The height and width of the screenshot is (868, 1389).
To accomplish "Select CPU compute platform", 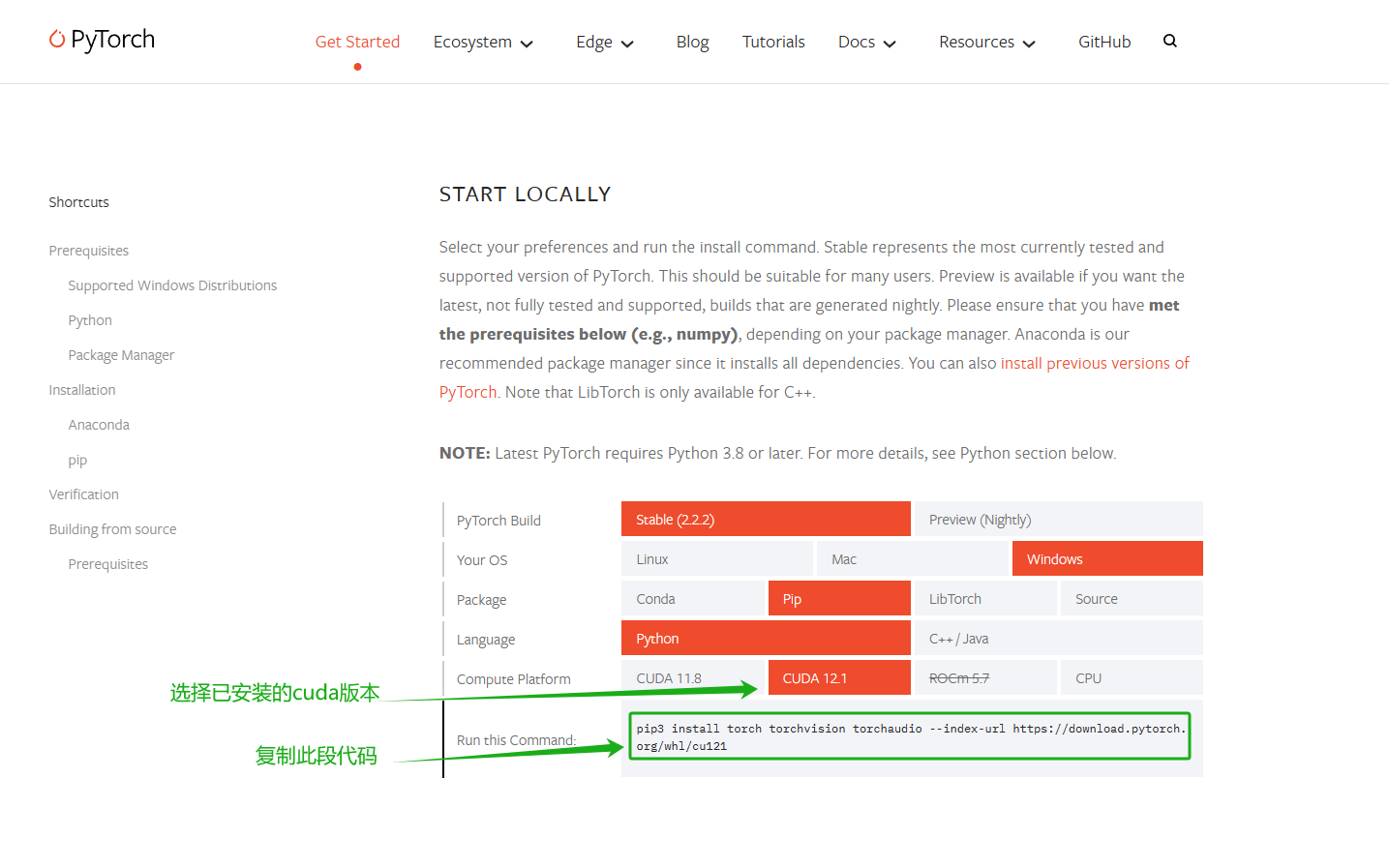I will (x=1132, y=678).
